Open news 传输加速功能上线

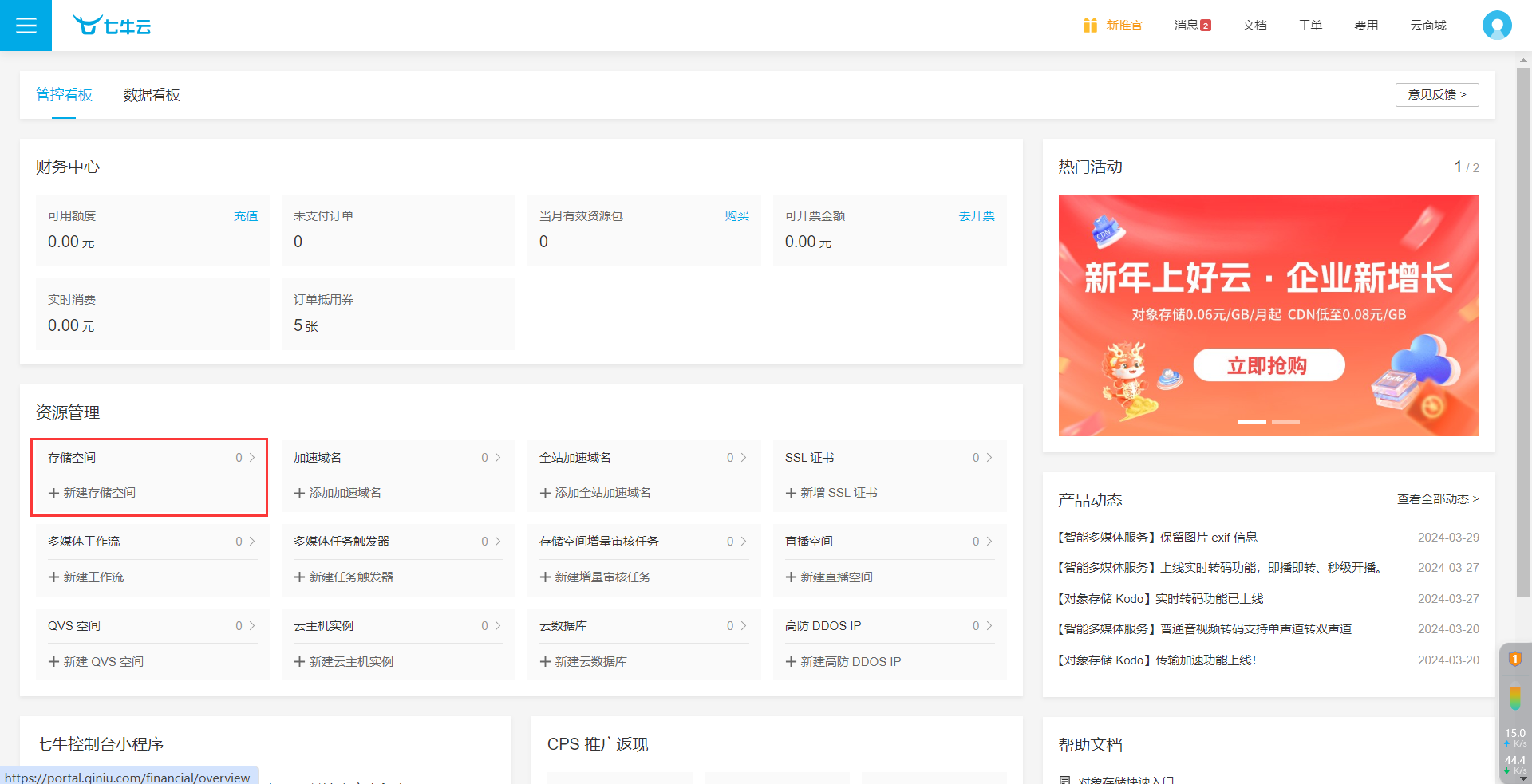(1157, 660)
